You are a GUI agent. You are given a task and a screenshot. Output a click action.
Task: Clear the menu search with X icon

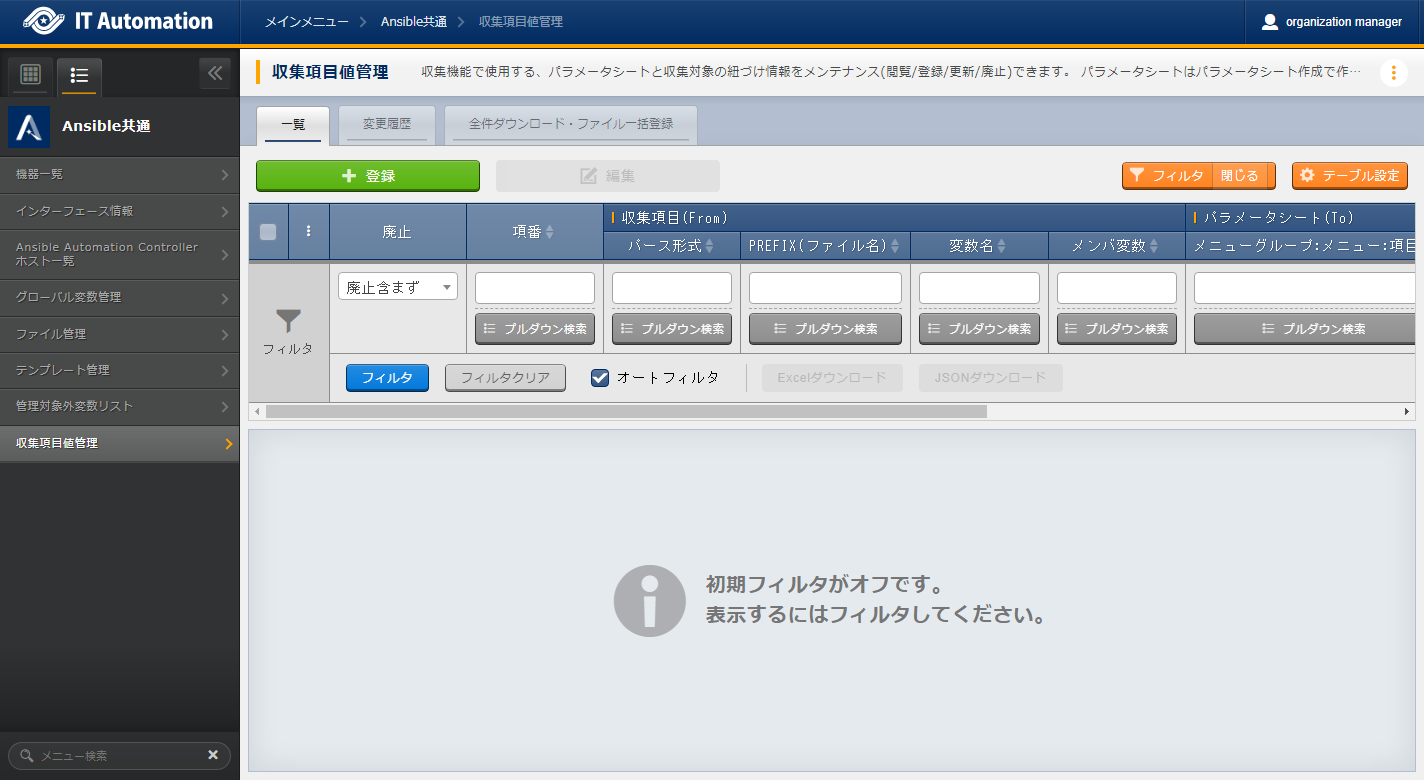point(212,755)
